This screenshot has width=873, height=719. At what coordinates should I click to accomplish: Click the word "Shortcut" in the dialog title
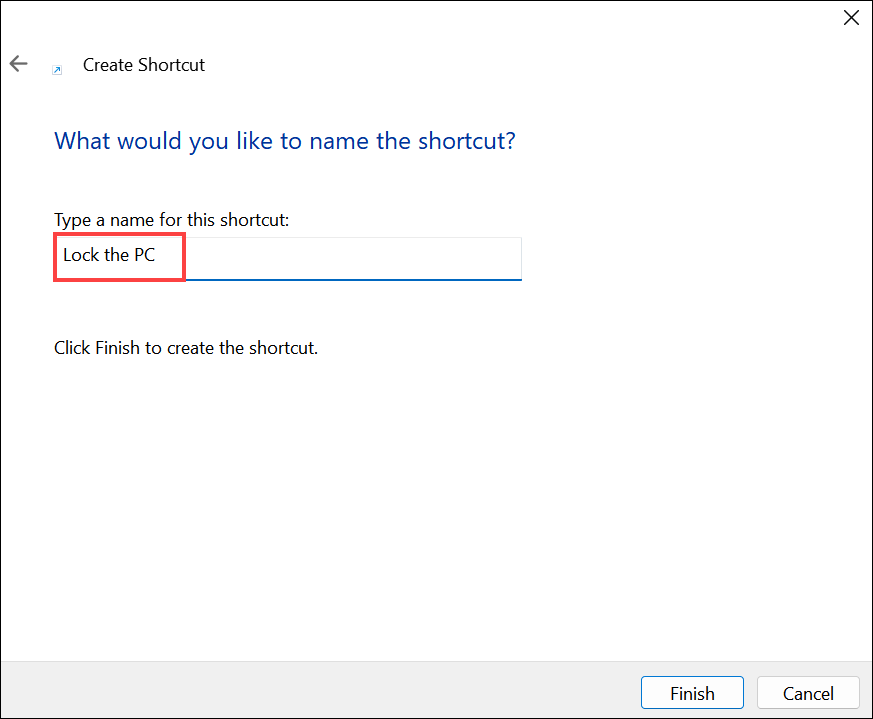[x=171, y=65]
